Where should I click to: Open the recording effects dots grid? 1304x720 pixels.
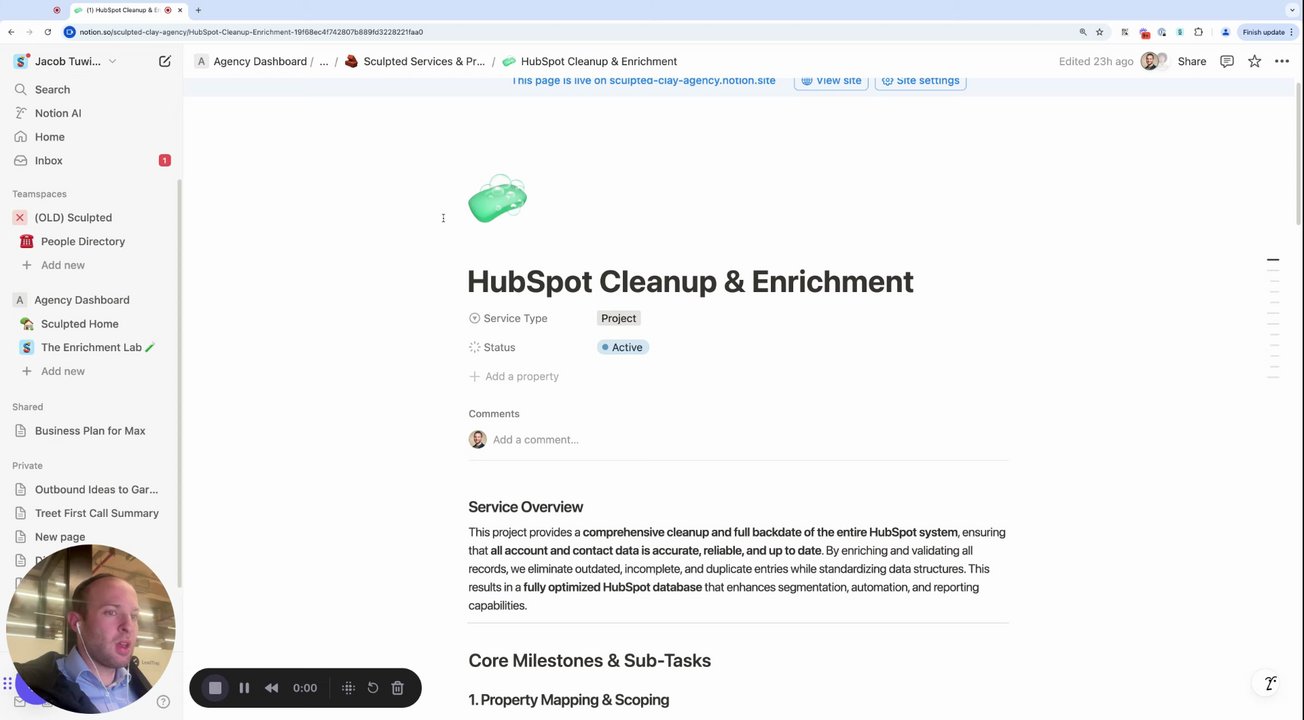click(x=348, y=688)
